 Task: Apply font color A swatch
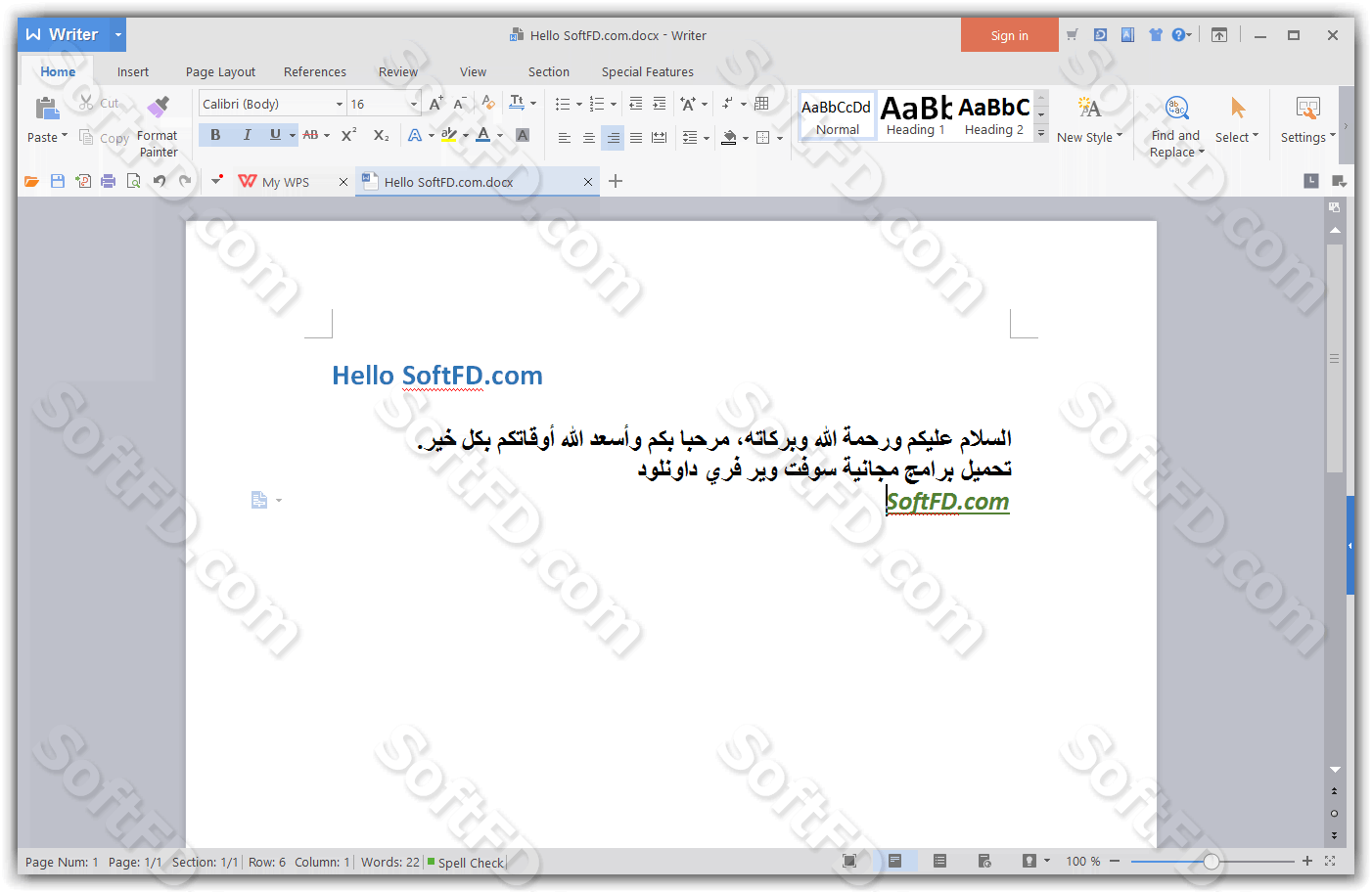[483, 135]
